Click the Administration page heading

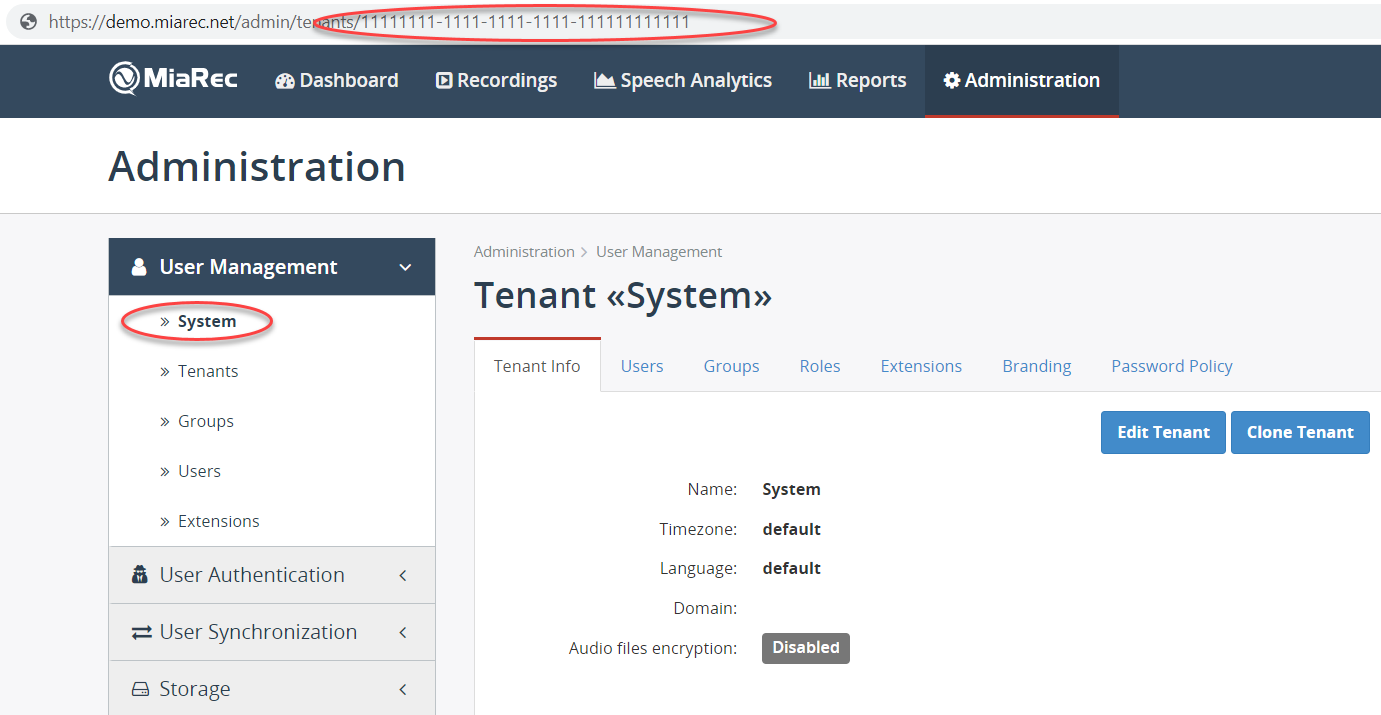pyautogui.click(x=257, y=166)
